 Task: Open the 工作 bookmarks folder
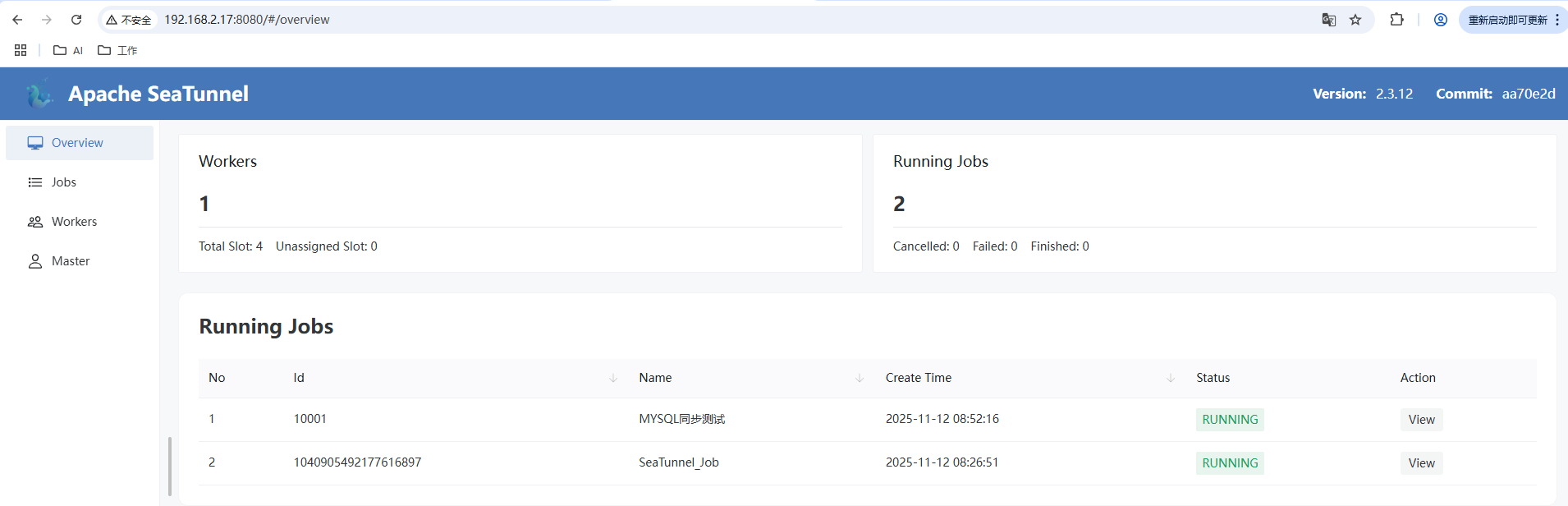(x=117, y=50)
